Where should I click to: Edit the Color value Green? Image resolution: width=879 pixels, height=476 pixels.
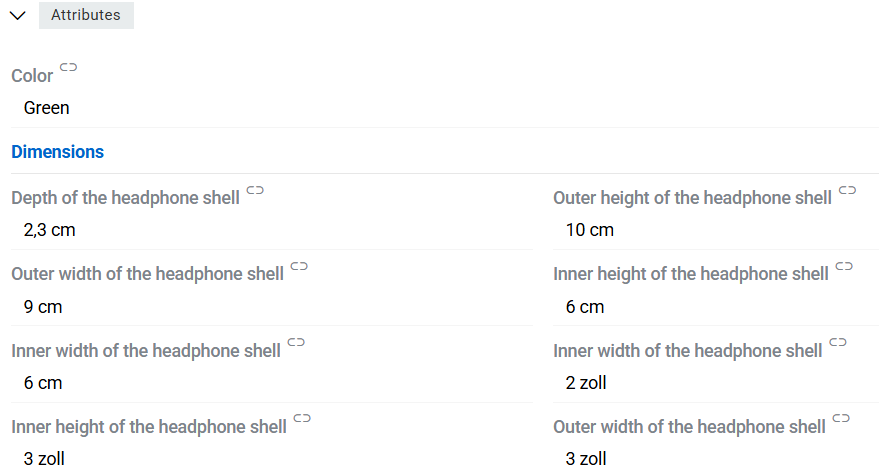click(x=47, y=108)
